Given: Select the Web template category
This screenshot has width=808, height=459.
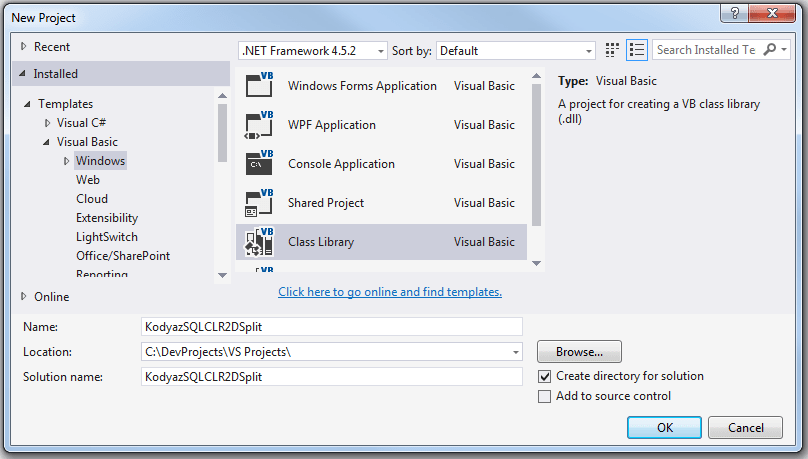Looking at the screenshot, I should [x=88, y=180].
